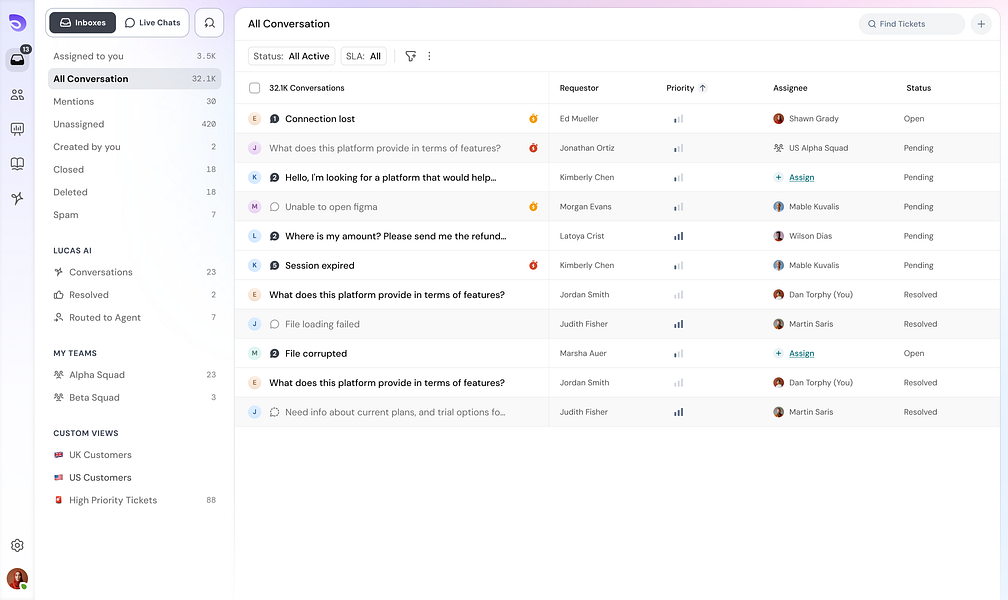Open the app logo at top left
This screenshot has height=600, width=1008.
point(16,21)
